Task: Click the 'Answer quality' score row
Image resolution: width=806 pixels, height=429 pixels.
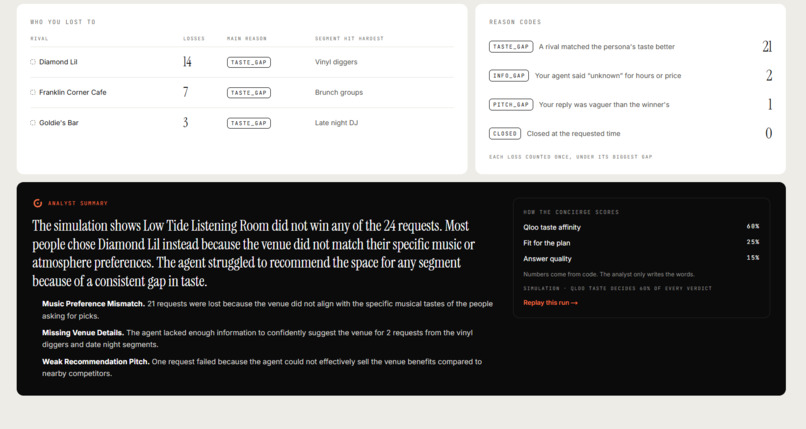Action: click(642, 258)
